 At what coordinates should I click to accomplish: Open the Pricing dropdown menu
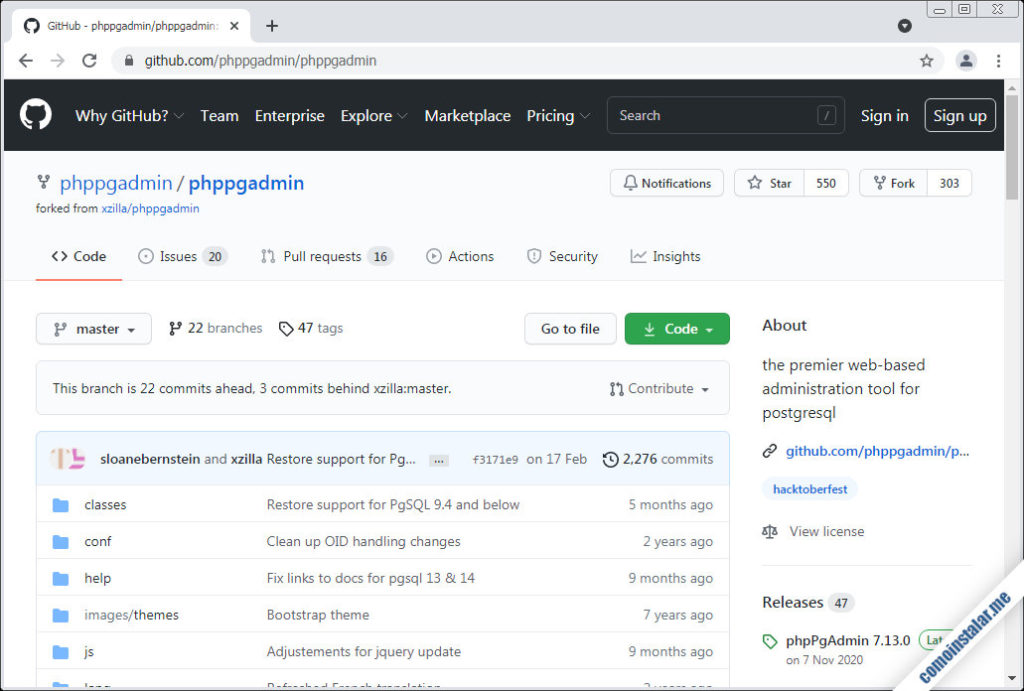coord(558,116)
